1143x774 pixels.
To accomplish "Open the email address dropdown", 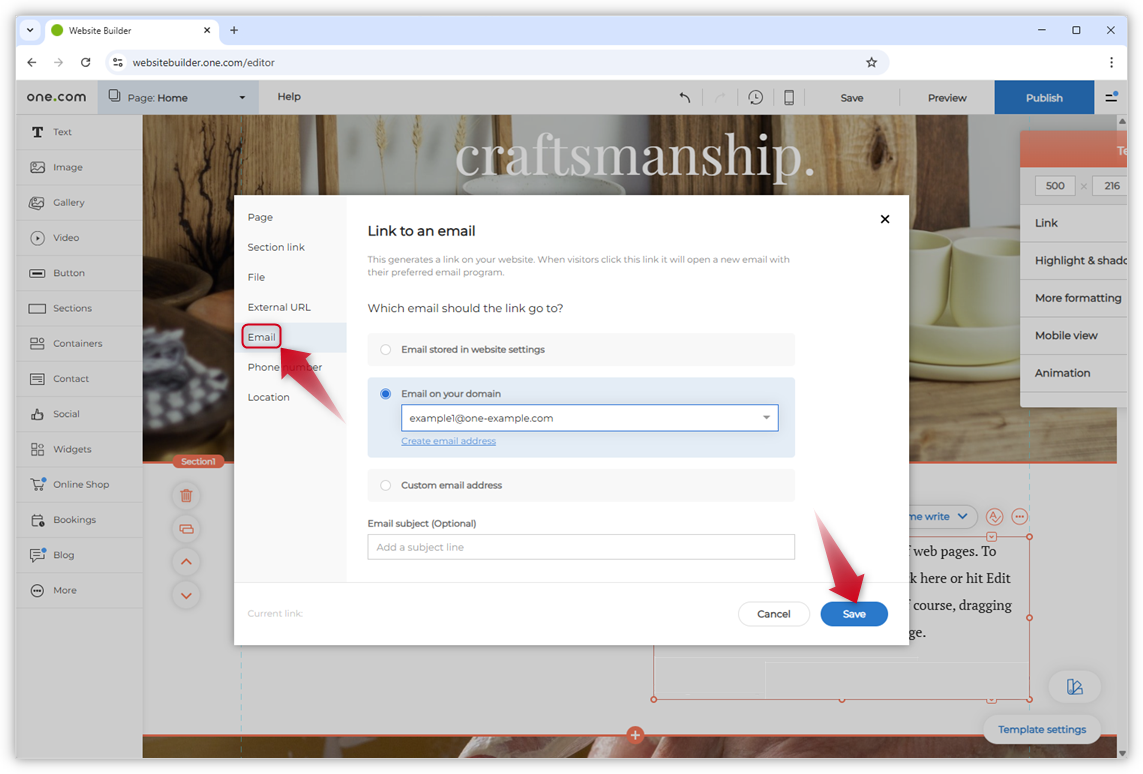I will 766,418.
